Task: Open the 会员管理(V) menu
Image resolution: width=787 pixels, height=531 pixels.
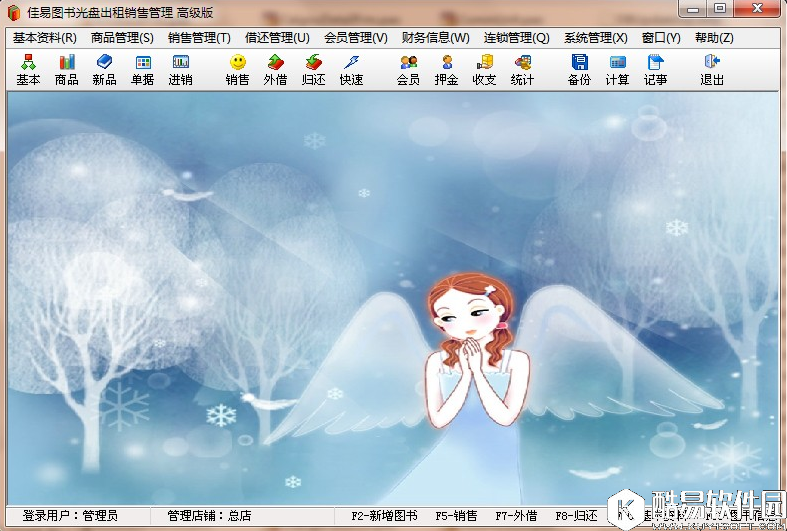Action: (355, 38)
